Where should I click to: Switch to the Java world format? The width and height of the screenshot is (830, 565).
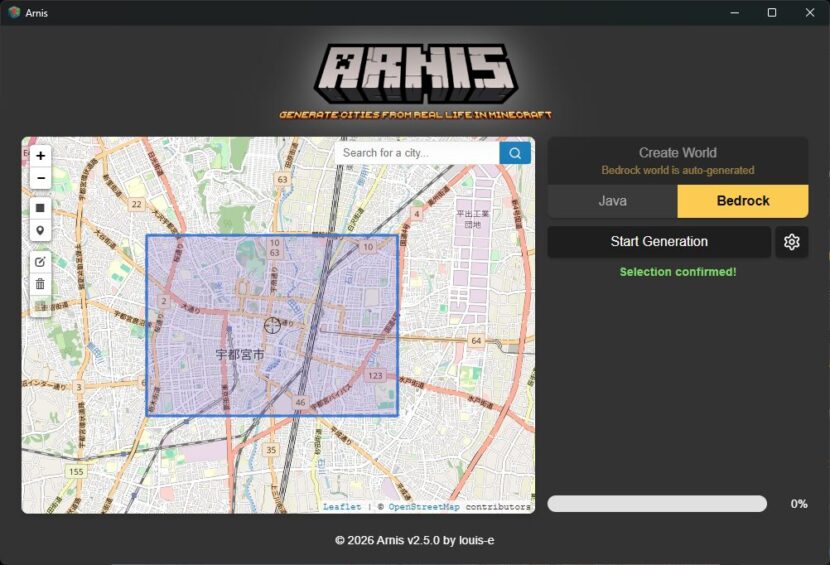[x=612, y=201]
